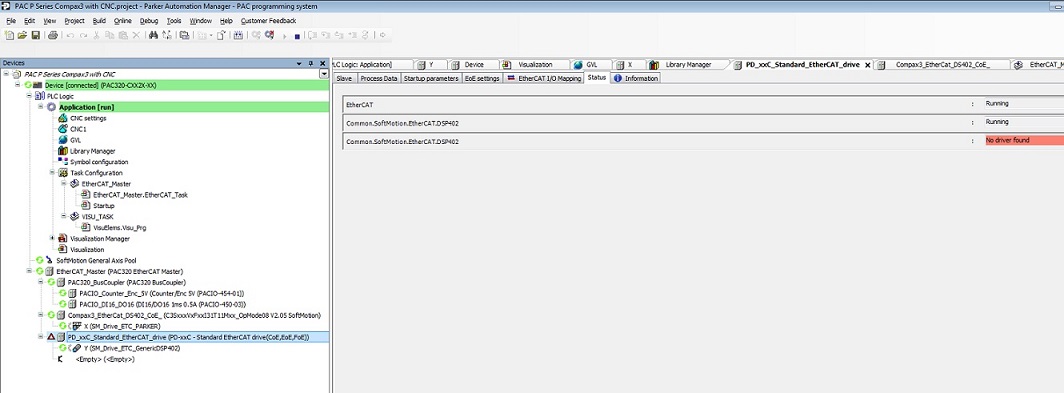Close the PD_xxC_Standard_EtherCAT_drive editor tab
Screen dimensions: 1064x393
coord(868,65)
